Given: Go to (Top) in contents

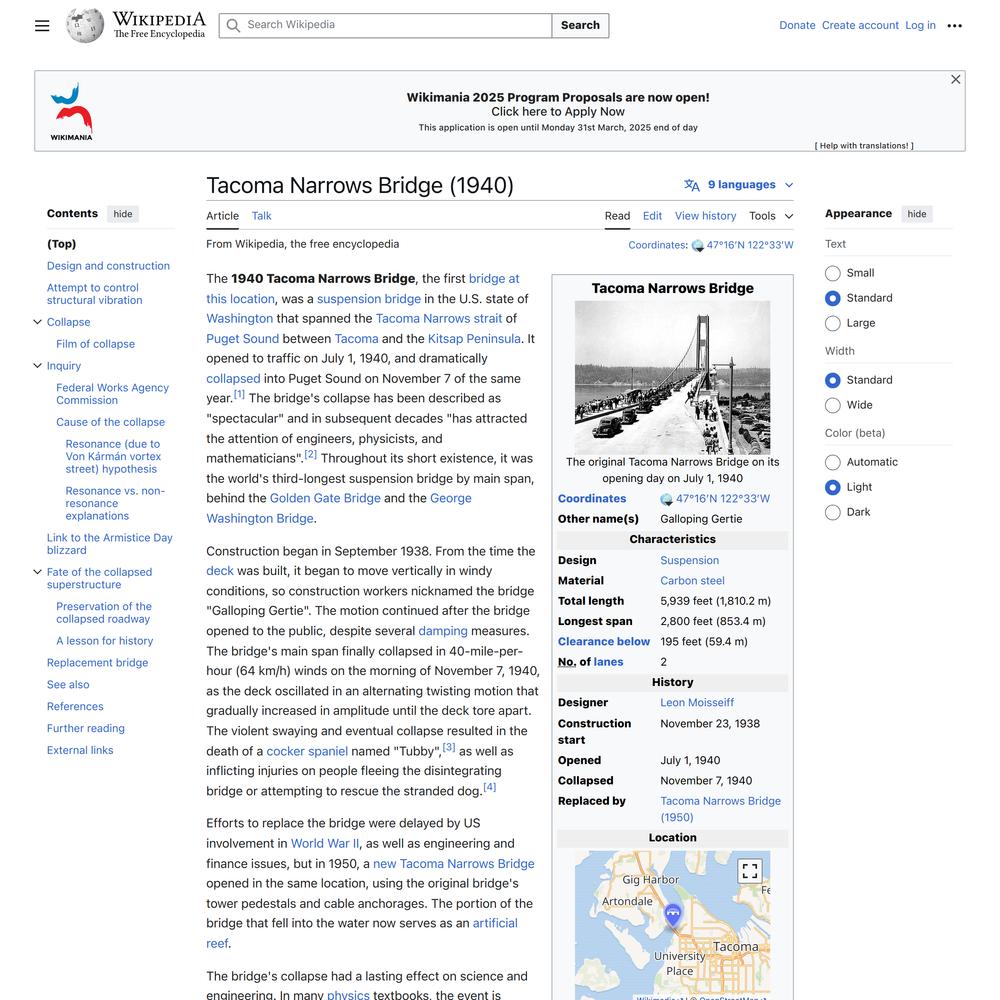Looking at the screenshot, I should [x=61, y=244].
